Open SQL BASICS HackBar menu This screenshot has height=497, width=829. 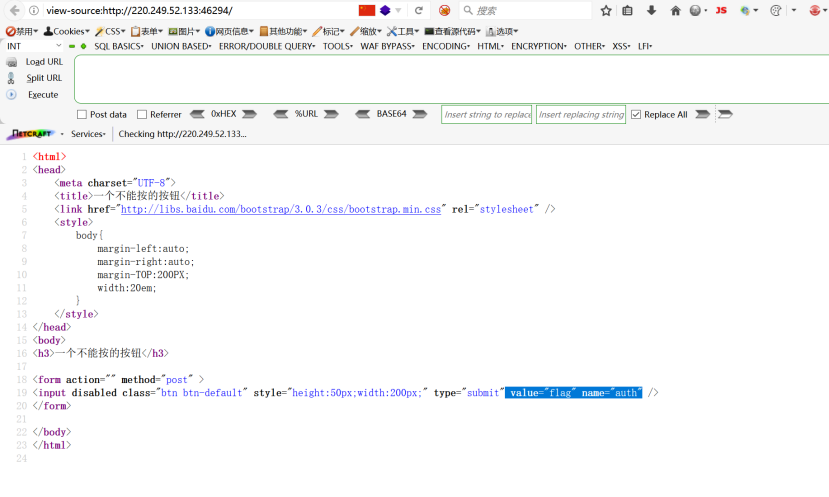[x=119, y=46]
